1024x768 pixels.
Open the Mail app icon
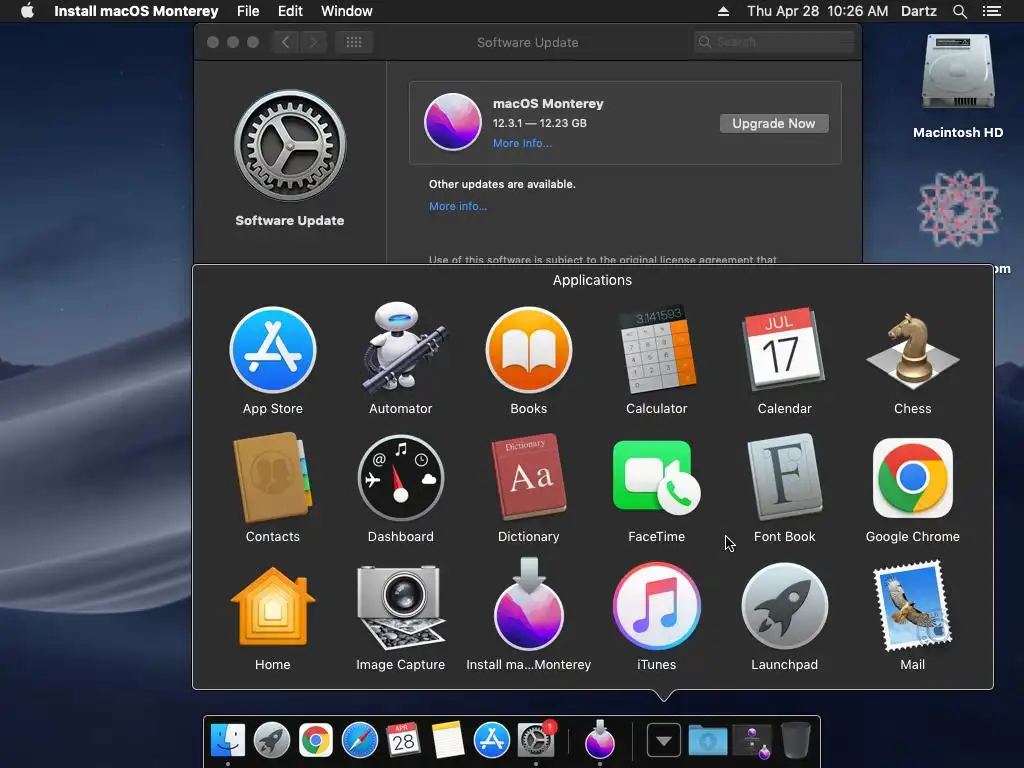coord(912,606)
